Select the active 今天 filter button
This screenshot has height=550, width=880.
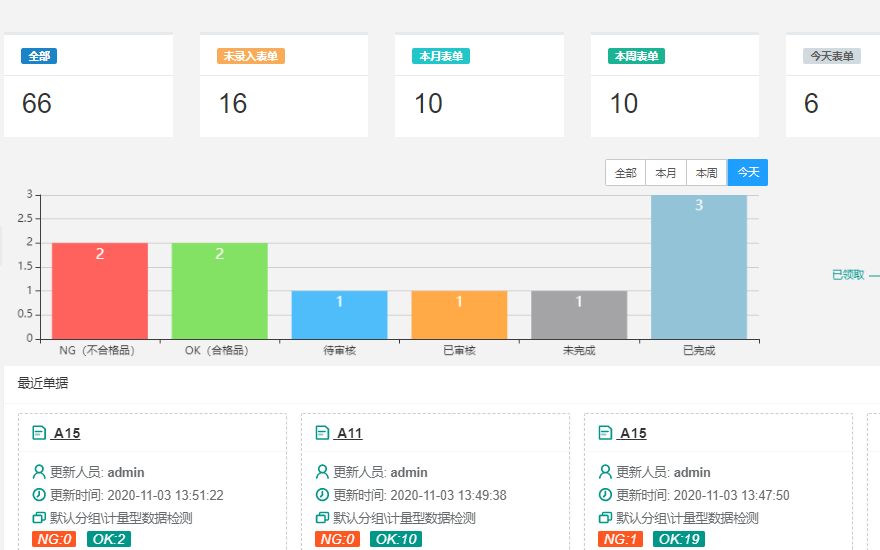coord(748,173)
